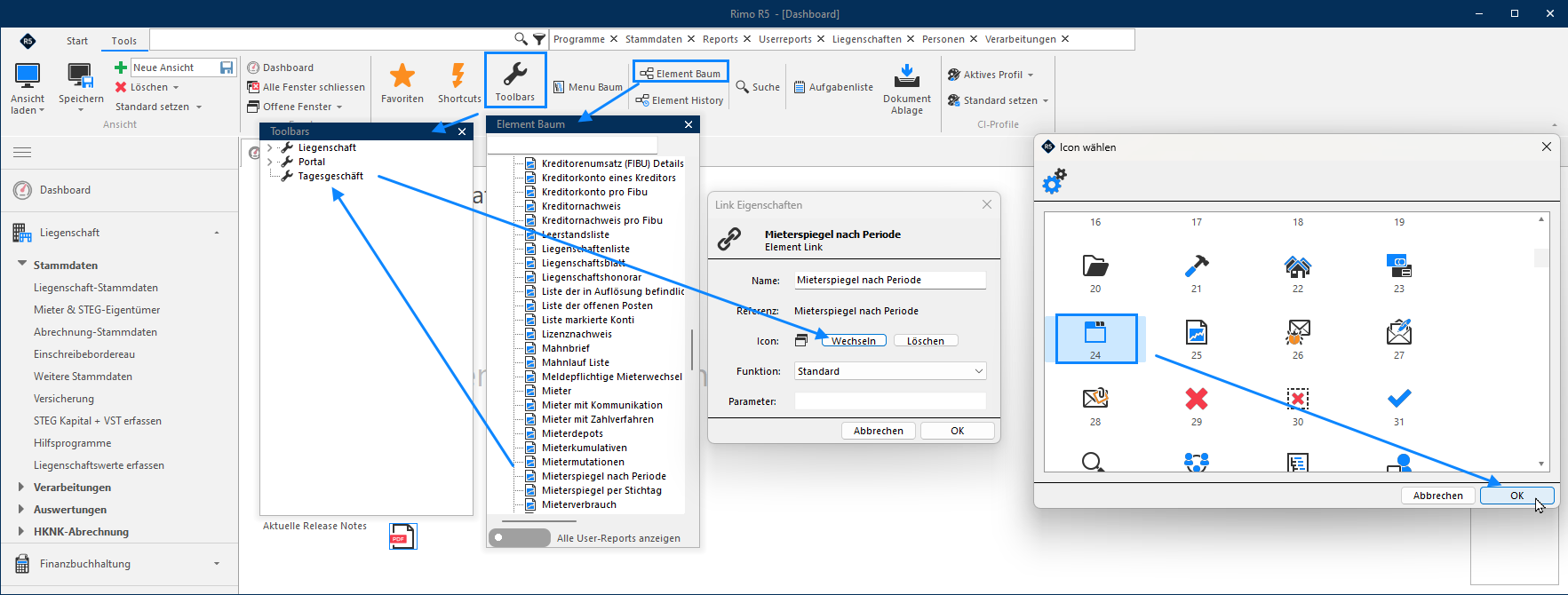
Task: Open Element Baum toolbar button
Action: (x=681, y=74)
